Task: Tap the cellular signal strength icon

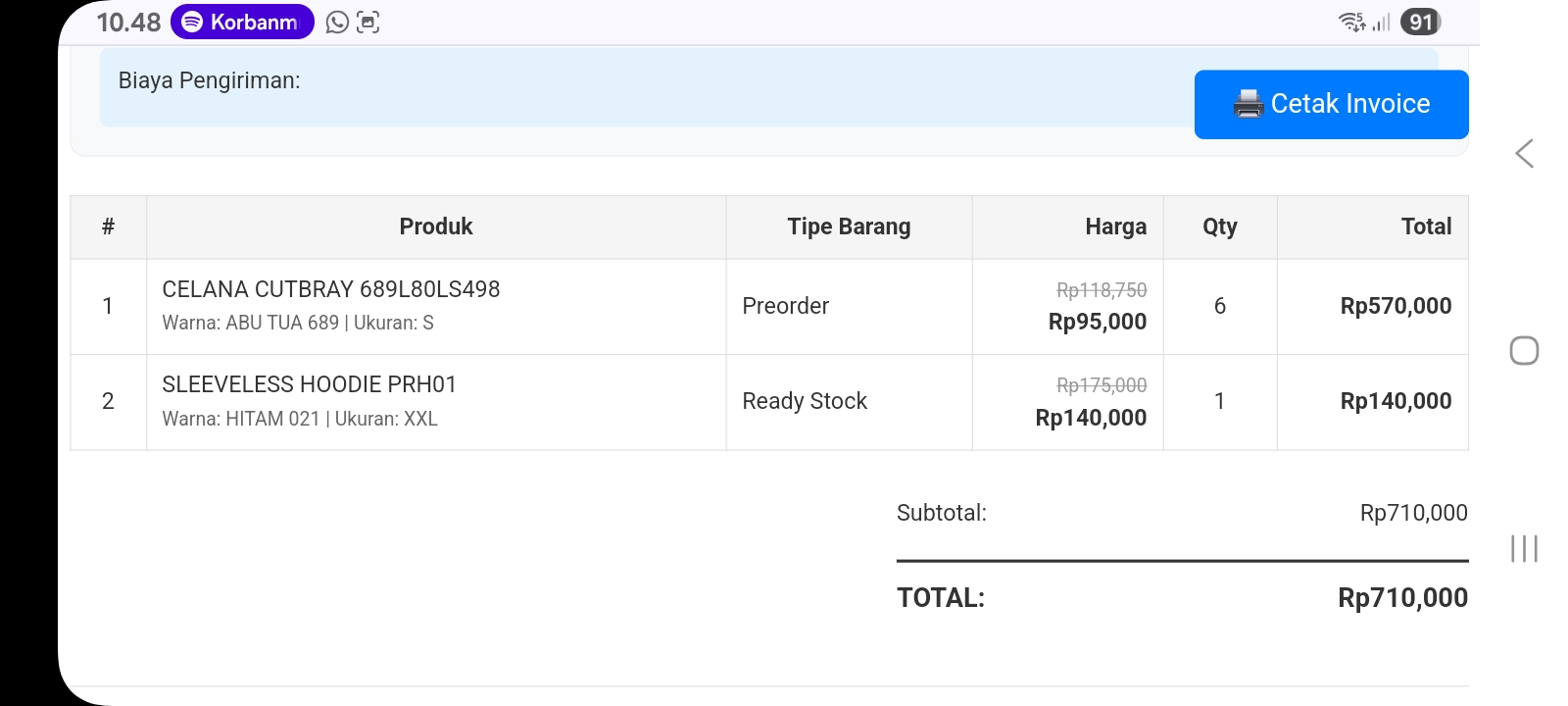Action: coord(1382,22)
